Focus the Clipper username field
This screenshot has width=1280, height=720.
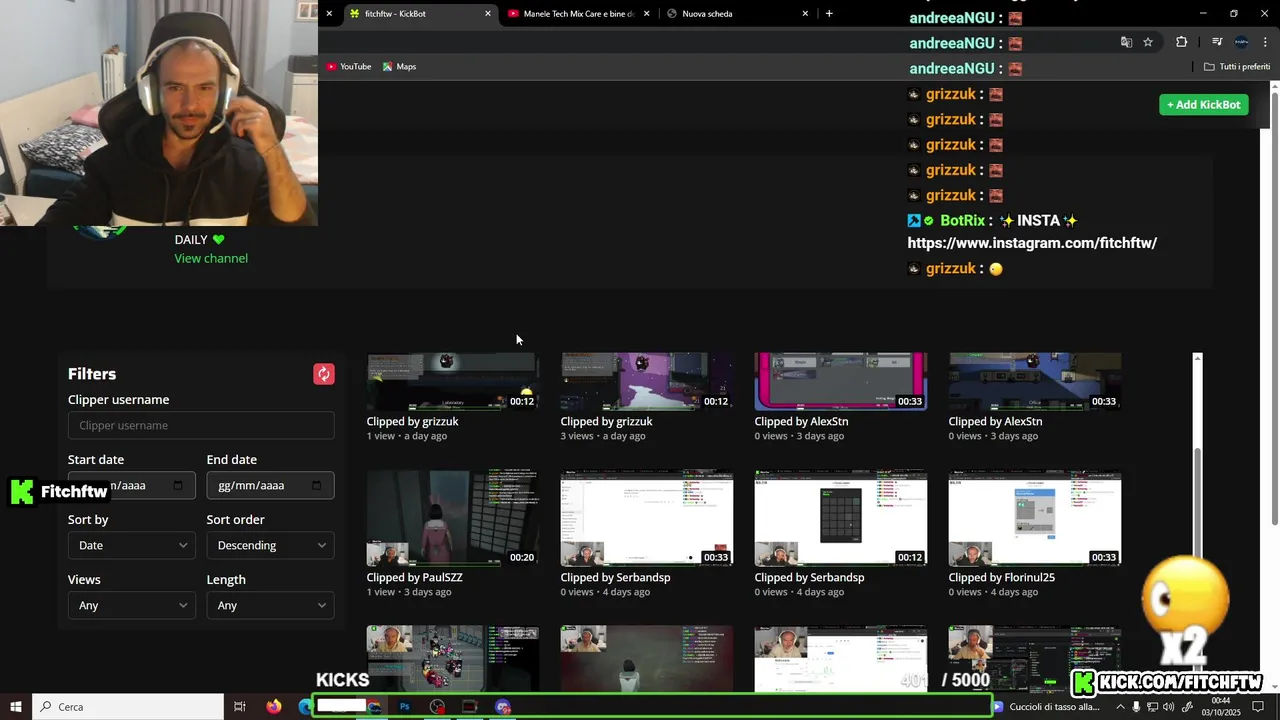click(x=201, y=425)
